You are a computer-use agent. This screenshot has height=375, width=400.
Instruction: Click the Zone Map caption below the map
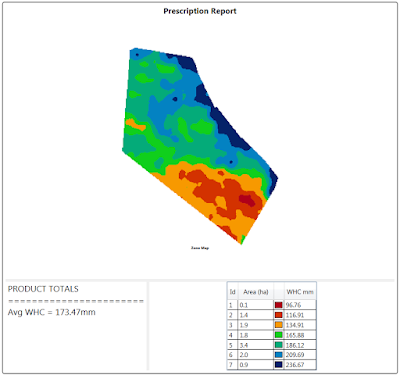200,248
